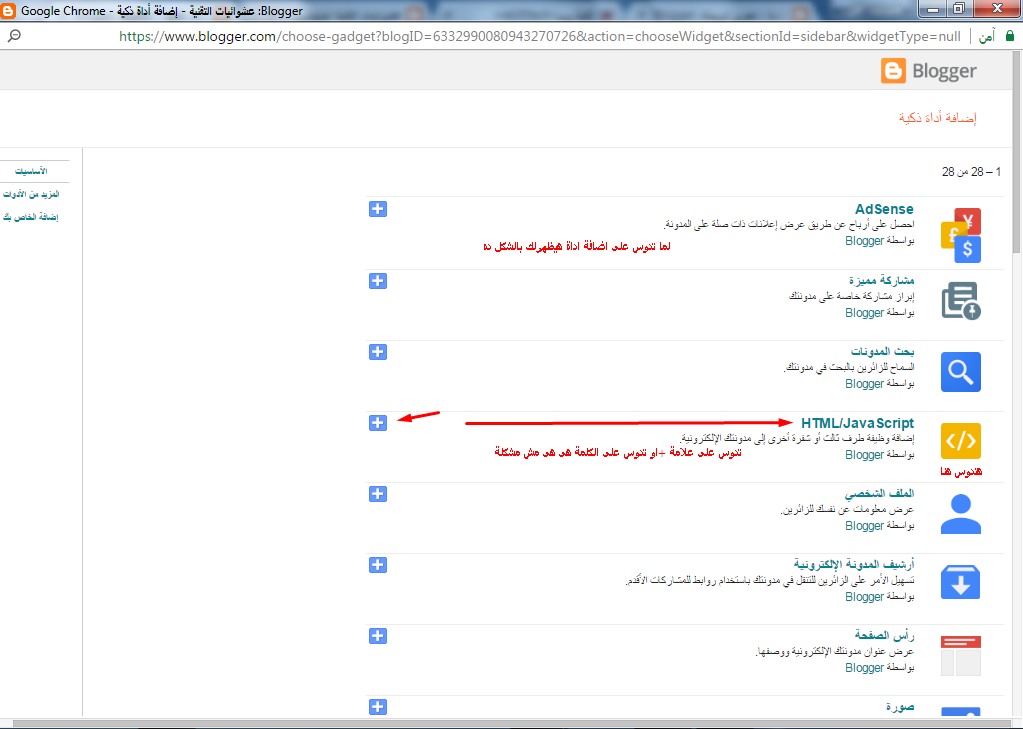Click Blogger author link under HTML/JavaScript
1023x729 pixels.
click(x=864, y=455)
